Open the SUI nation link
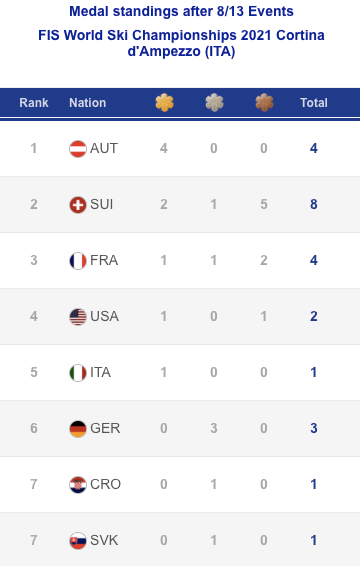360x566 pixels. tap(101, 204)
